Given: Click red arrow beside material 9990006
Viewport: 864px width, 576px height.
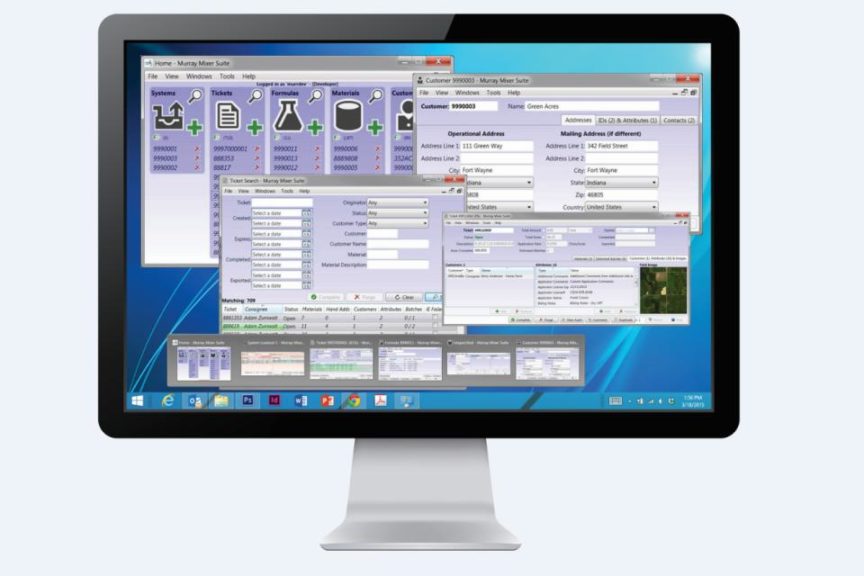Looking at the screenshot, I should (x=377, y=149).
